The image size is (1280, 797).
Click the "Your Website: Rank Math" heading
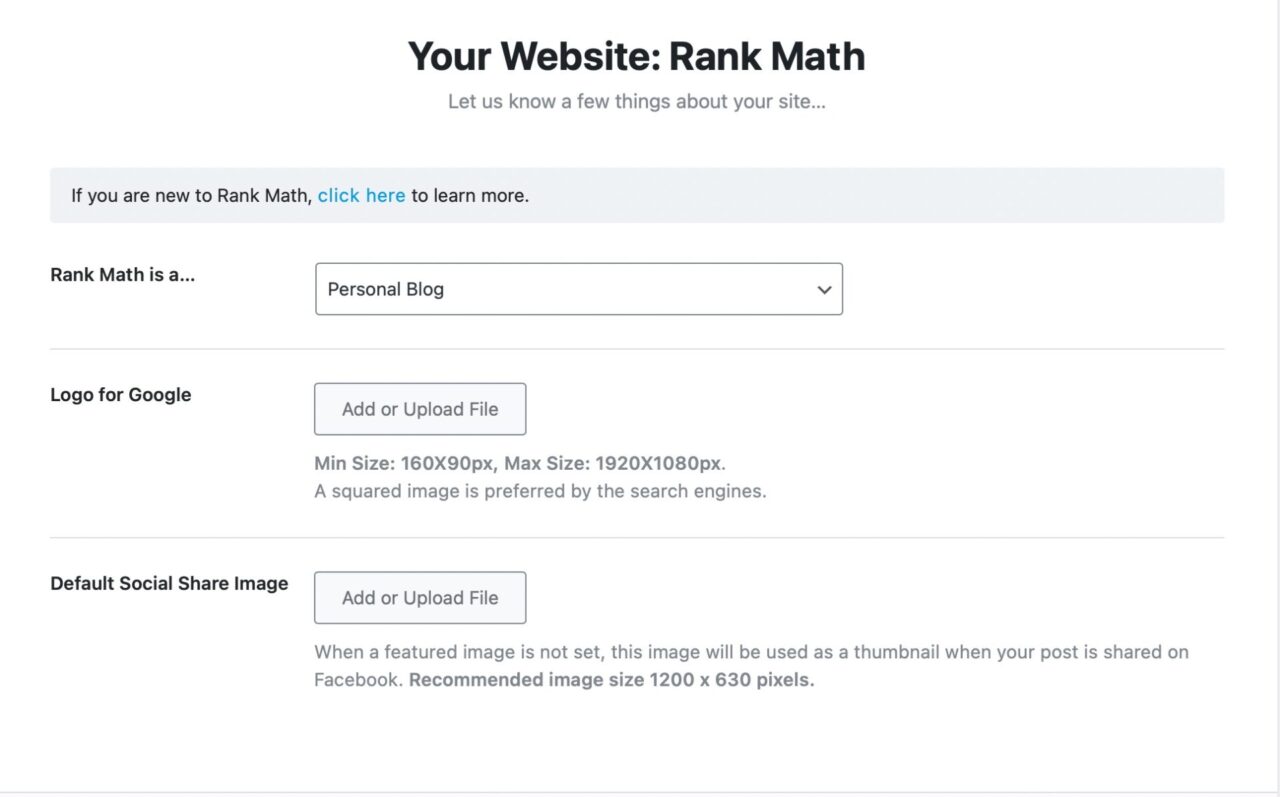pyautogui.click(x=636, y=57)
